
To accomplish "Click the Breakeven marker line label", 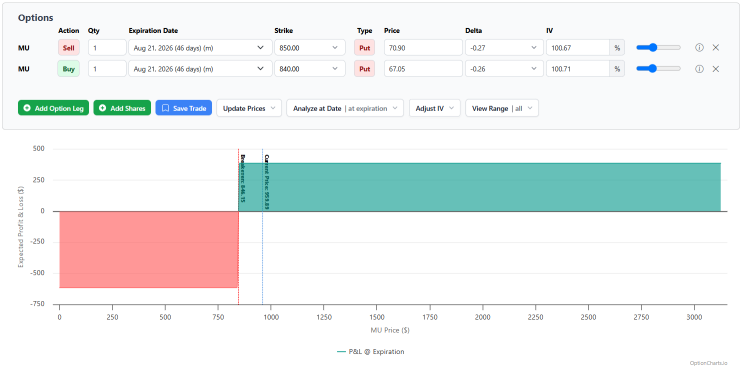I will pyautogui.click(x=243, y=178).
